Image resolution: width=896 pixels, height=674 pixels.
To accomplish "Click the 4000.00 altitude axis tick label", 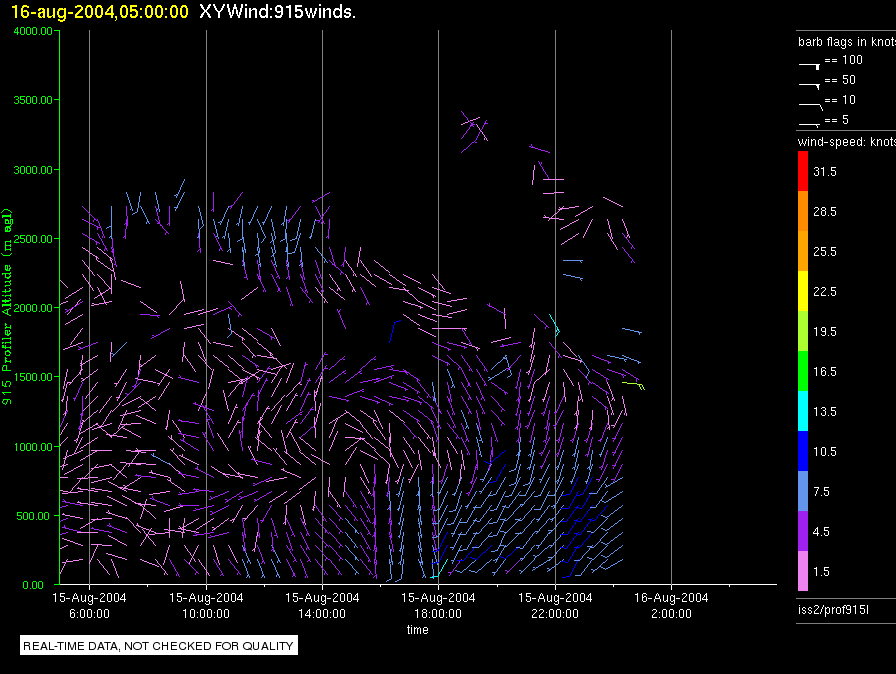I will (33, 31).
